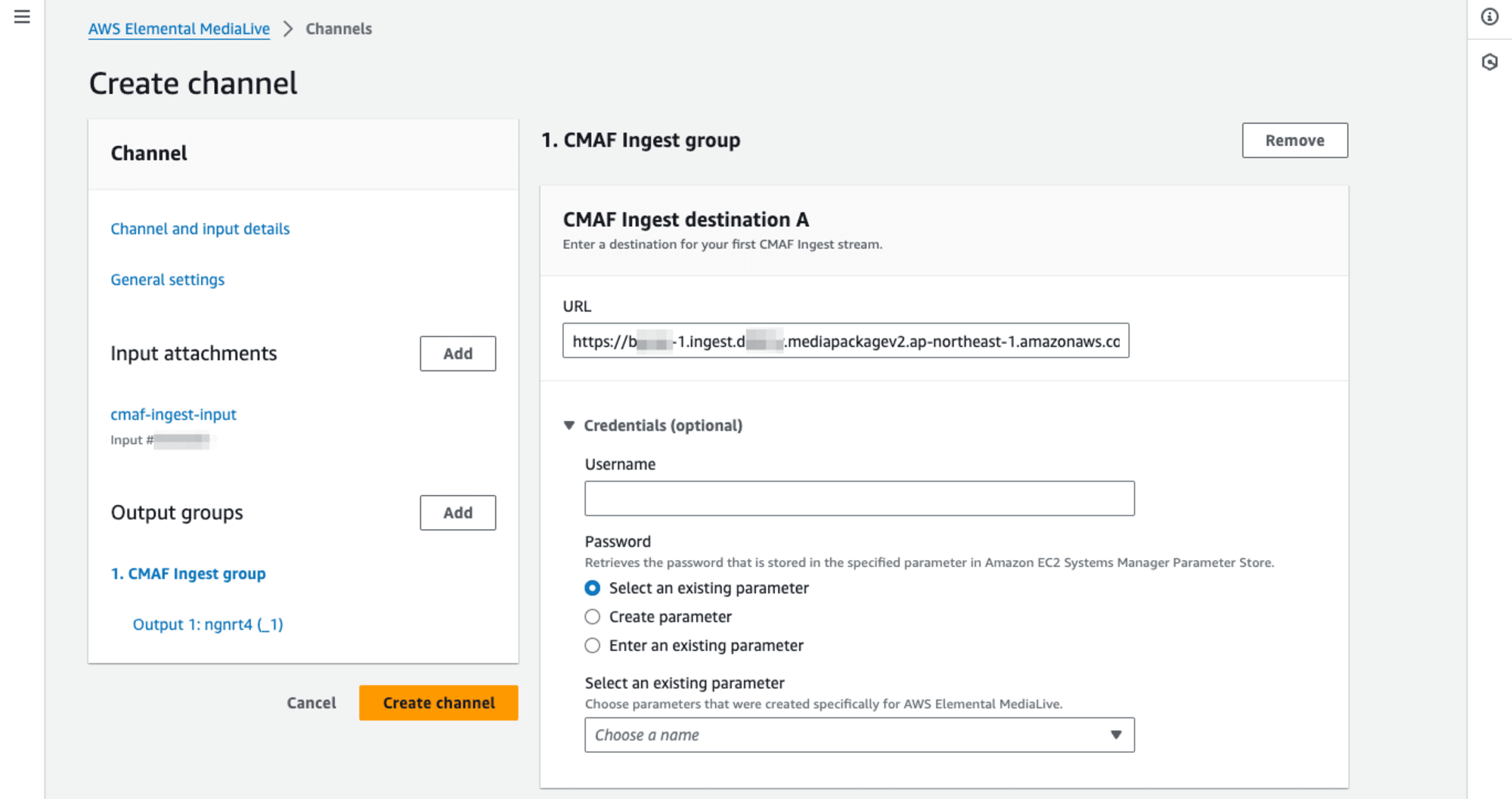Screen dimensions: 1512x799
Task: Add a new output group
Action: 458,513
